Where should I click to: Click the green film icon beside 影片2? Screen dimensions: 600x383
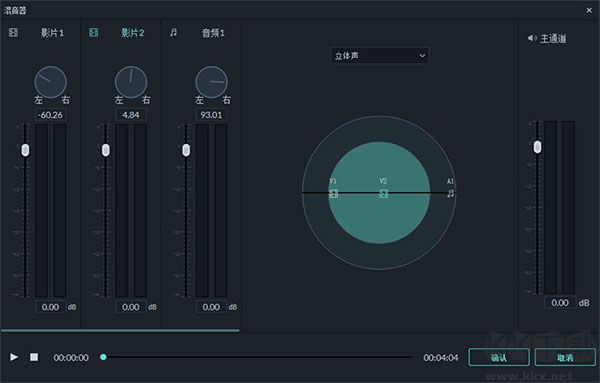coord(94,33)
